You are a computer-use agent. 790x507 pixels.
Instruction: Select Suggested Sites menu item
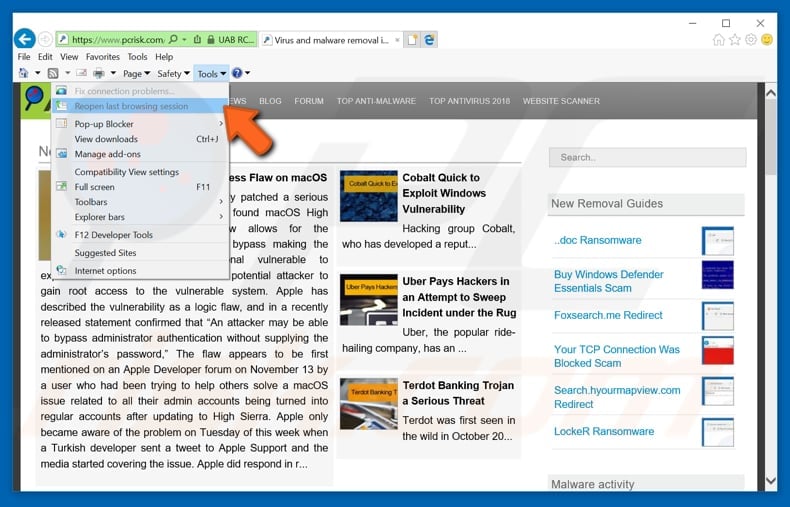click(x=140, y=252)
